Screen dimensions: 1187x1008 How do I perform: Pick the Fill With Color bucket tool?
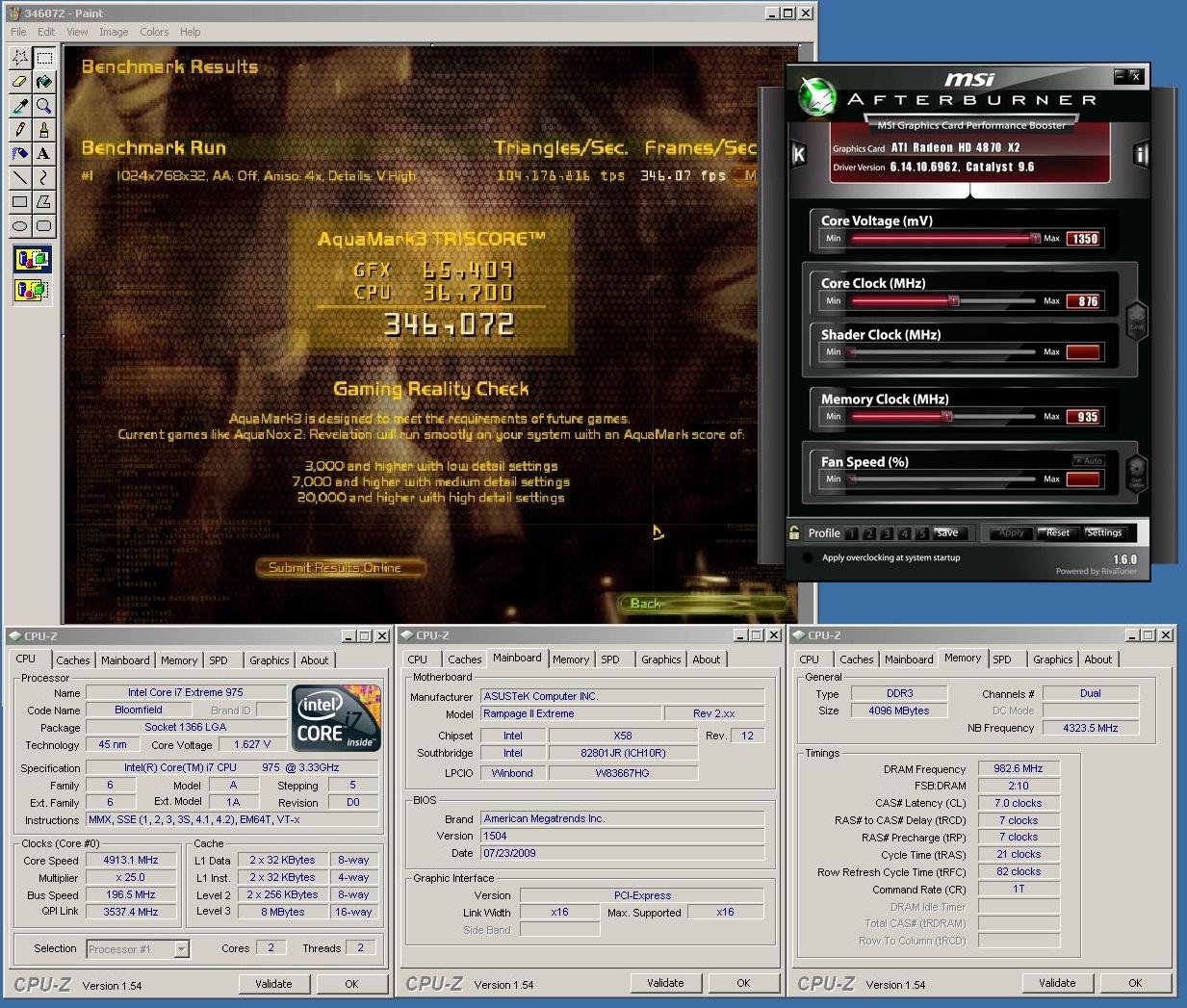(x=44, y=82)
